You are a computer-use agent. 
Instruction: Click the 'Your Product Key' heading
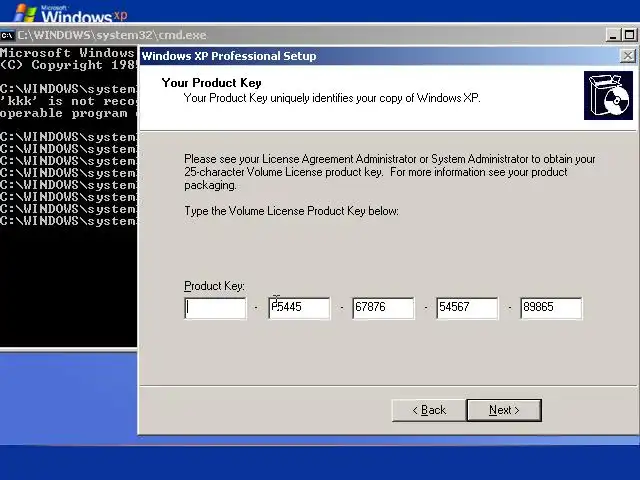click(211, 83)
